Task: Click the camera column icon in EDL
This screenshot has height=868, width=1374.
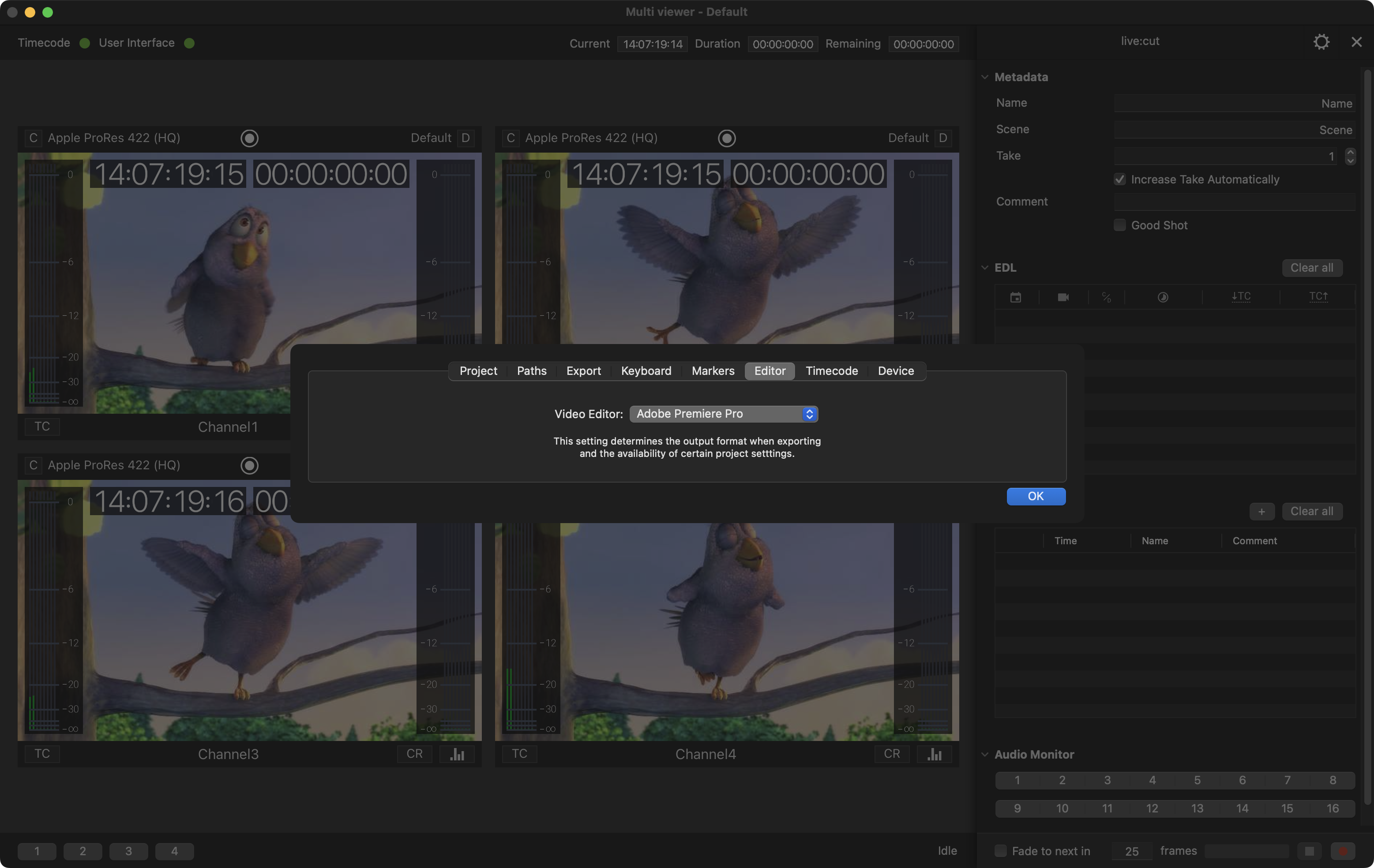Action: click(1063, 297)
